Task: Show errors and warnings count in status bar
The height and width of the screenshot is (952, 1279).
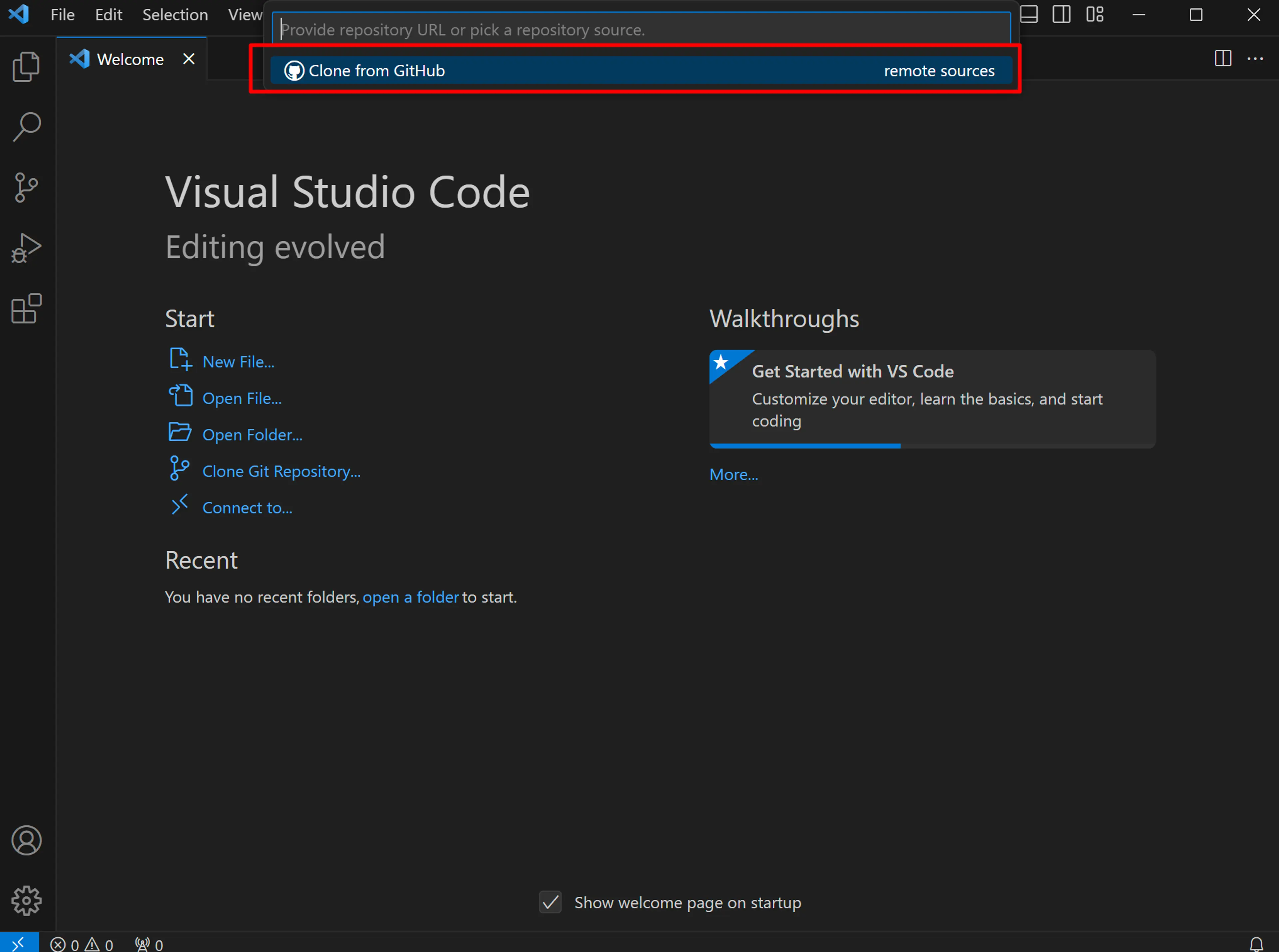Action: [82, 945]
